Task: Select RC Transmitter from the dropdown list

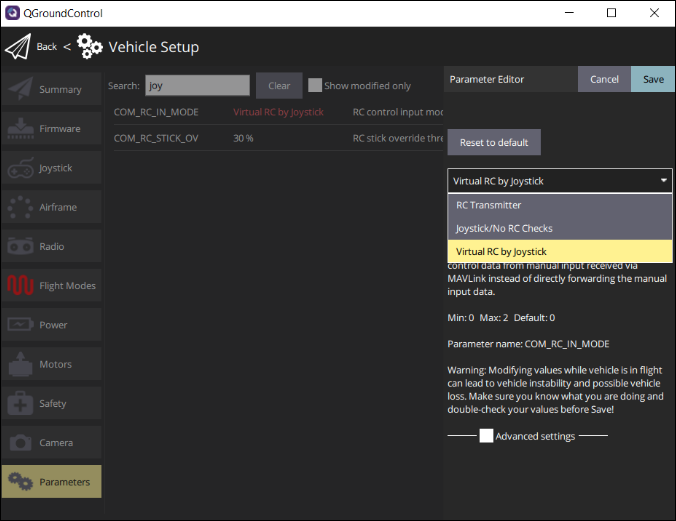Action: [560, 205]
